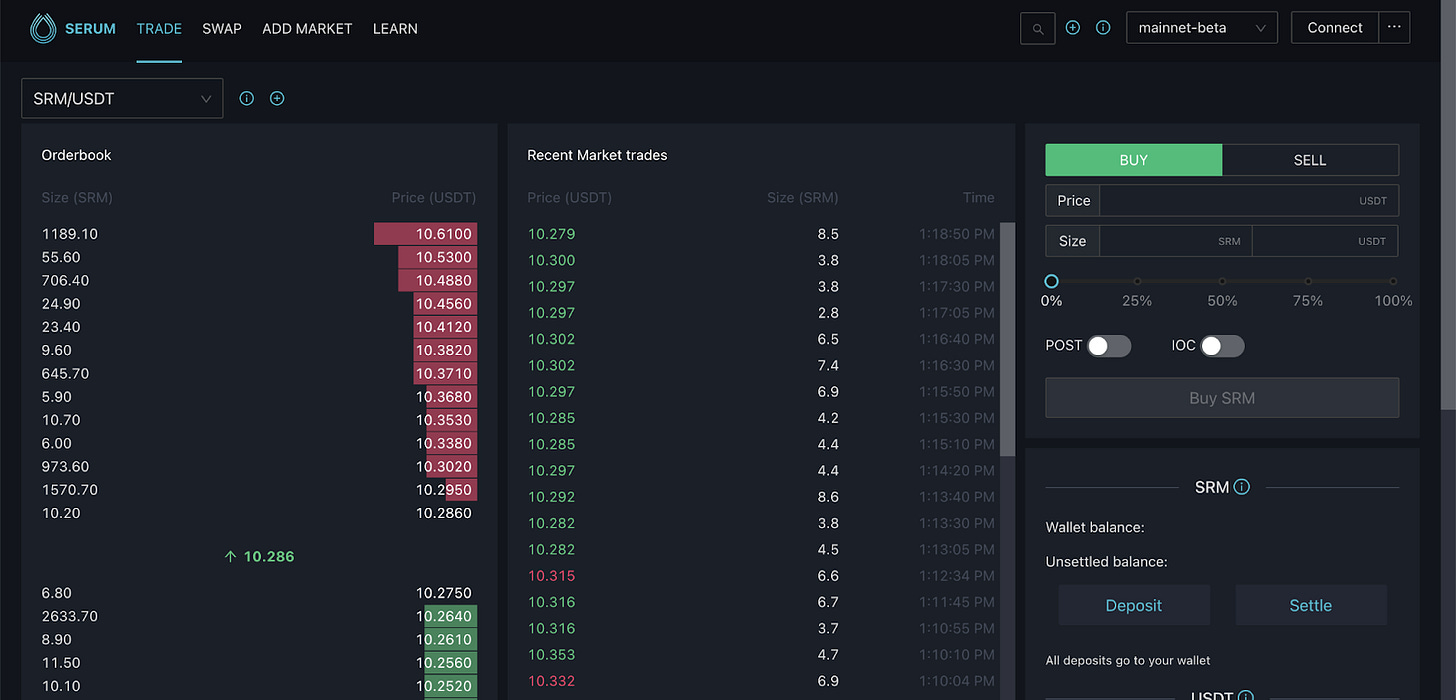
Task: Click the Orderbook panel title
Action: 76,155
